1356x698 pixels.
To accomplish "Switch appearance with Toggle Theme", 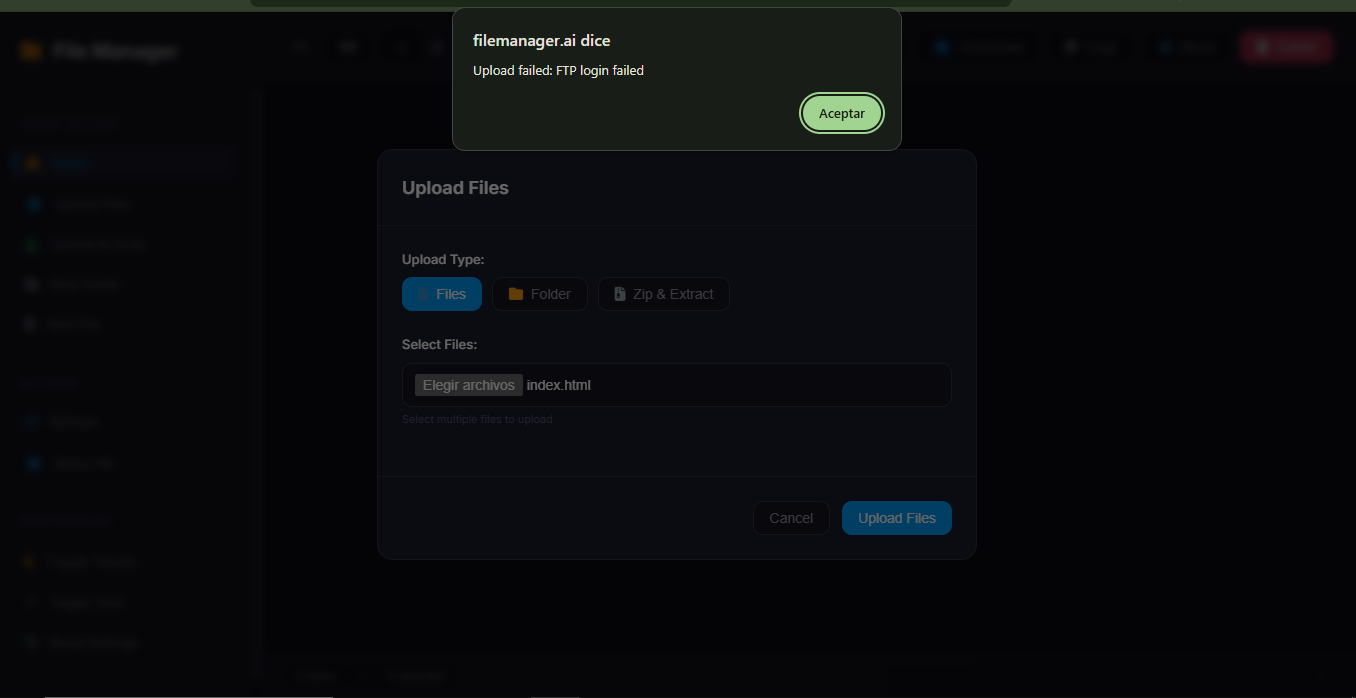I will (x=92, y=562).
